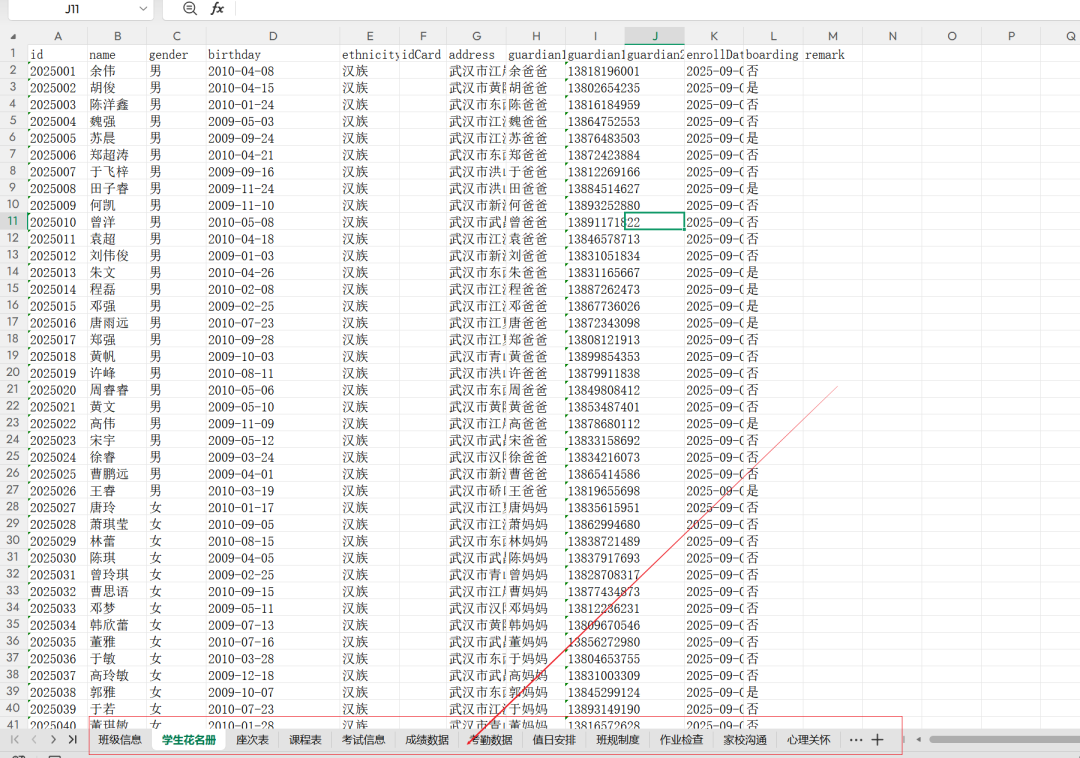
Task: Switch to the 值日安排 sheet tab
Action: click(x=554, y=739)
